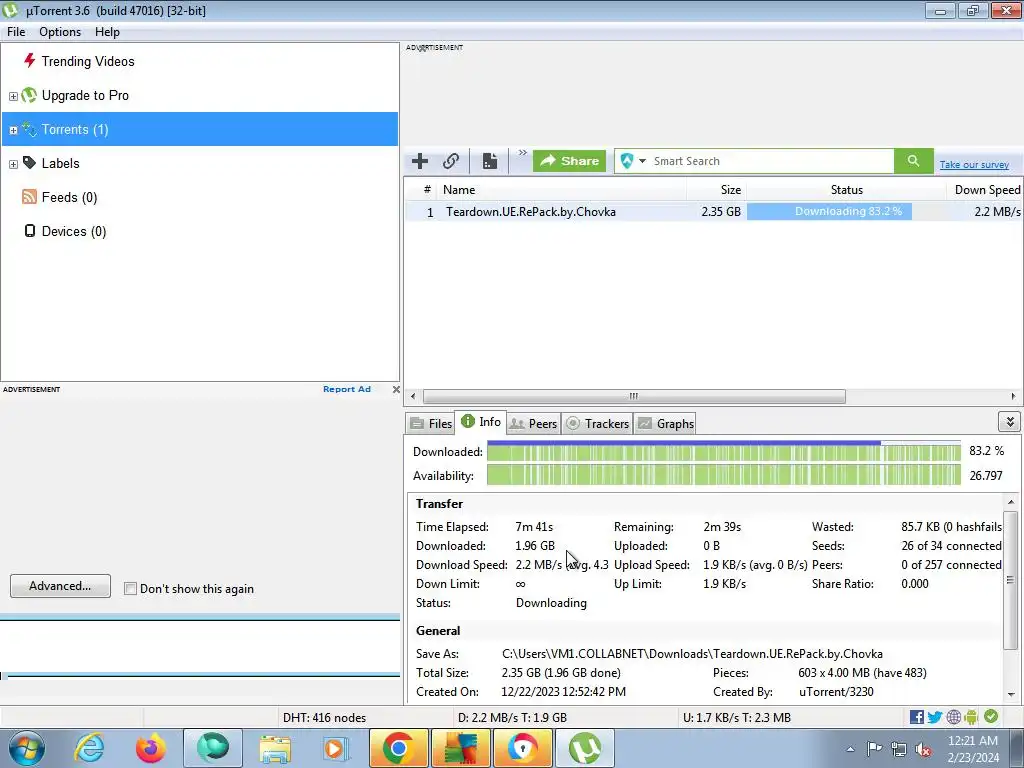Click the Downloaded pieces bar
Viewport: 1024px width, 768px height.
coord(724,452)
